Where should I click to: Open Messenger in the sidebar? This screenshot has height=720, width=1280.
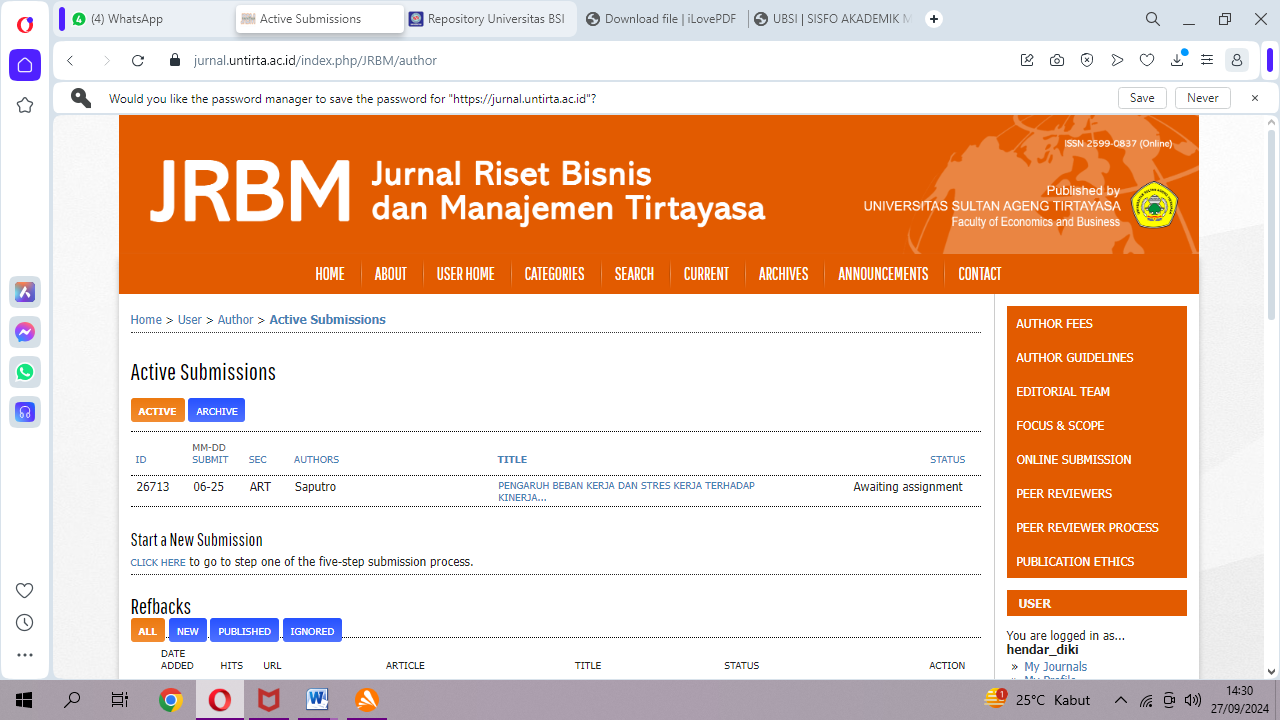click(x=25, y=332)
